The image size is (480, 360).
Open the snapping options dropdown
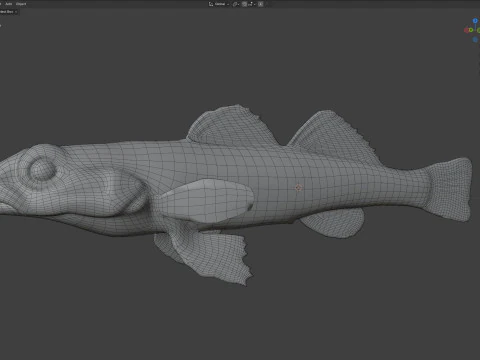click(x=252, y=4)
